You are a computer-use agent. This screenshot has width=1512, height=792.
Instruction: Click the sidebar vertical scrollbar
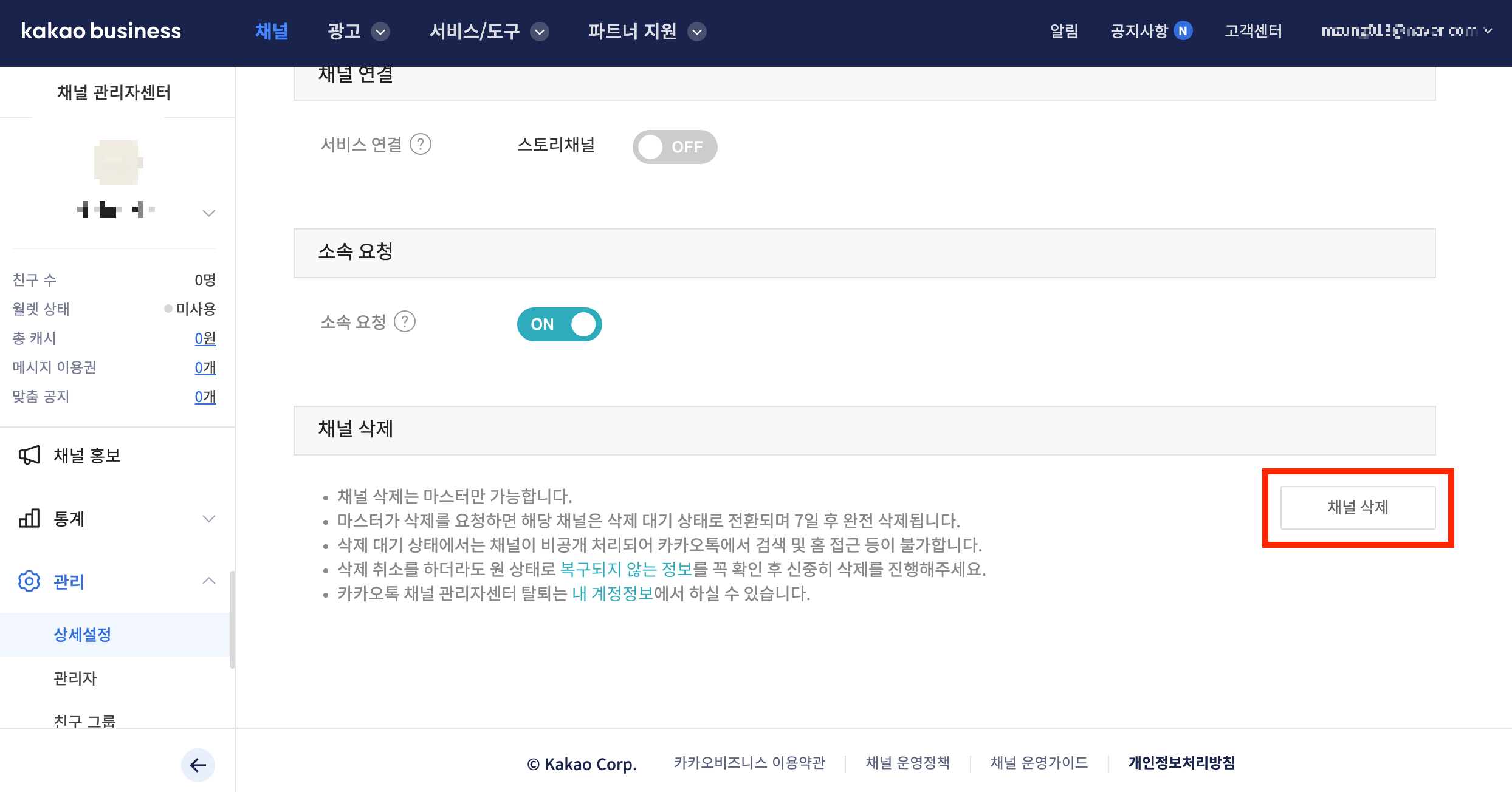232,620
